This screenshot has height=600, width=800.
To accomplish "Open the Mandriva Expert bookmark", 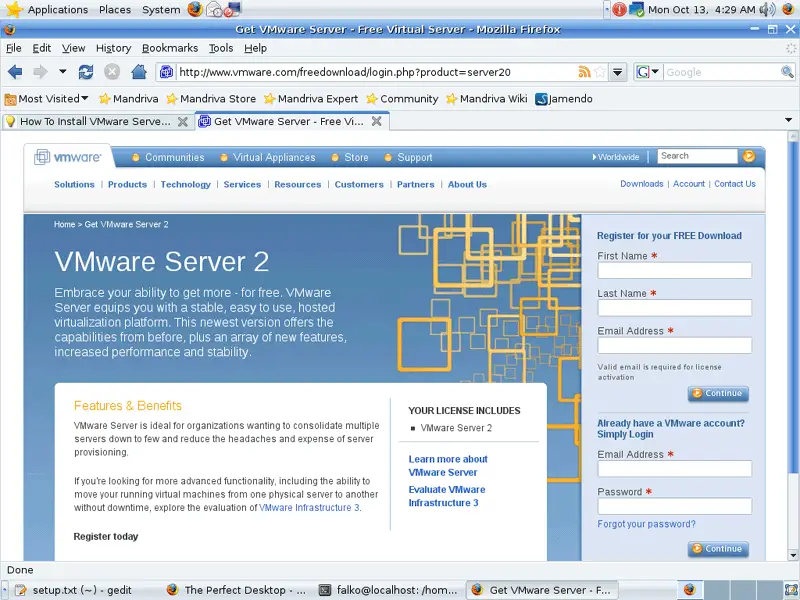I will click(x=311, y=98).
